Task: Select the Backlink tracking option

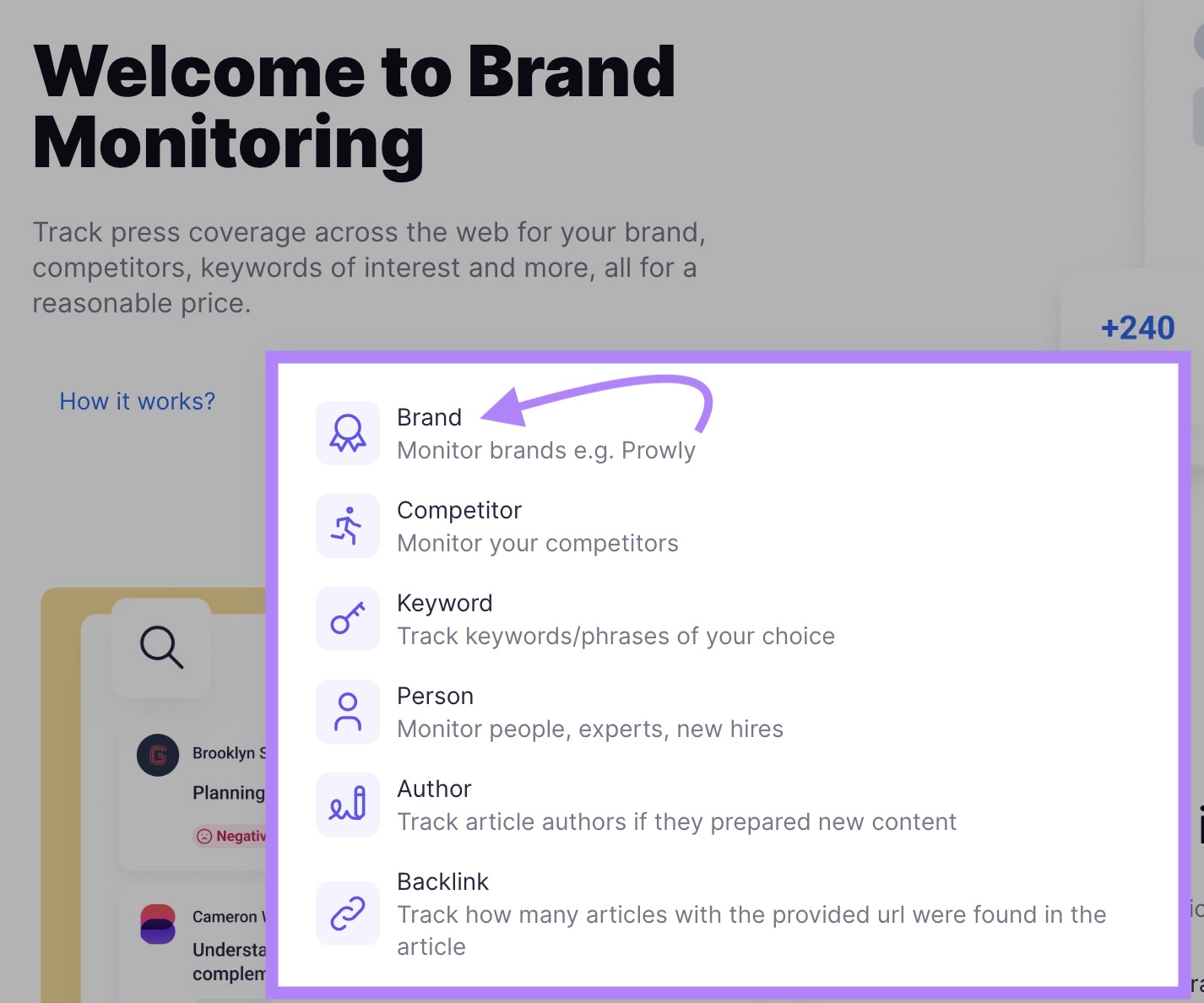Action: pyautogui.click(x=443, y=882)
